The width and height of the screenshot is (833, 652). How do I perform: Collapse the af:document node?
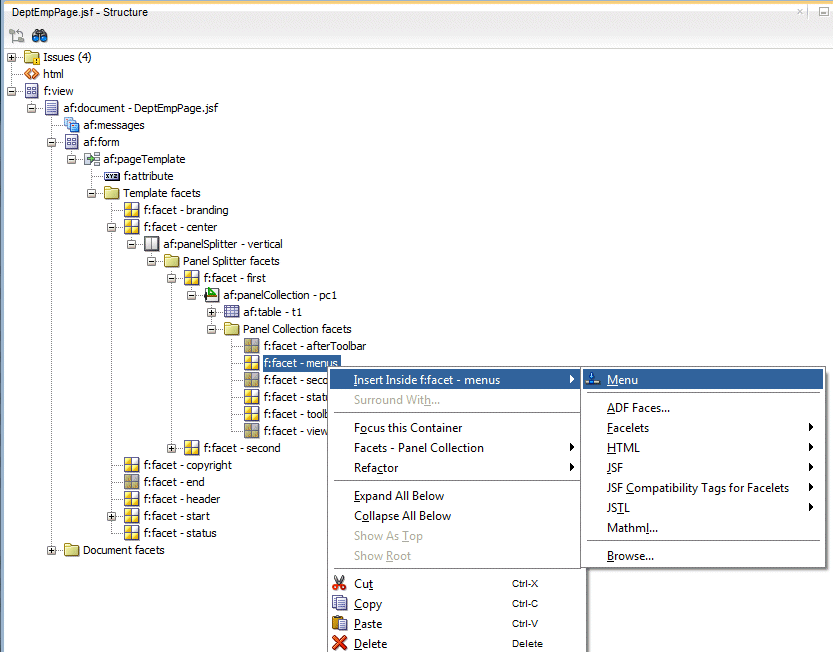(32, 108)
